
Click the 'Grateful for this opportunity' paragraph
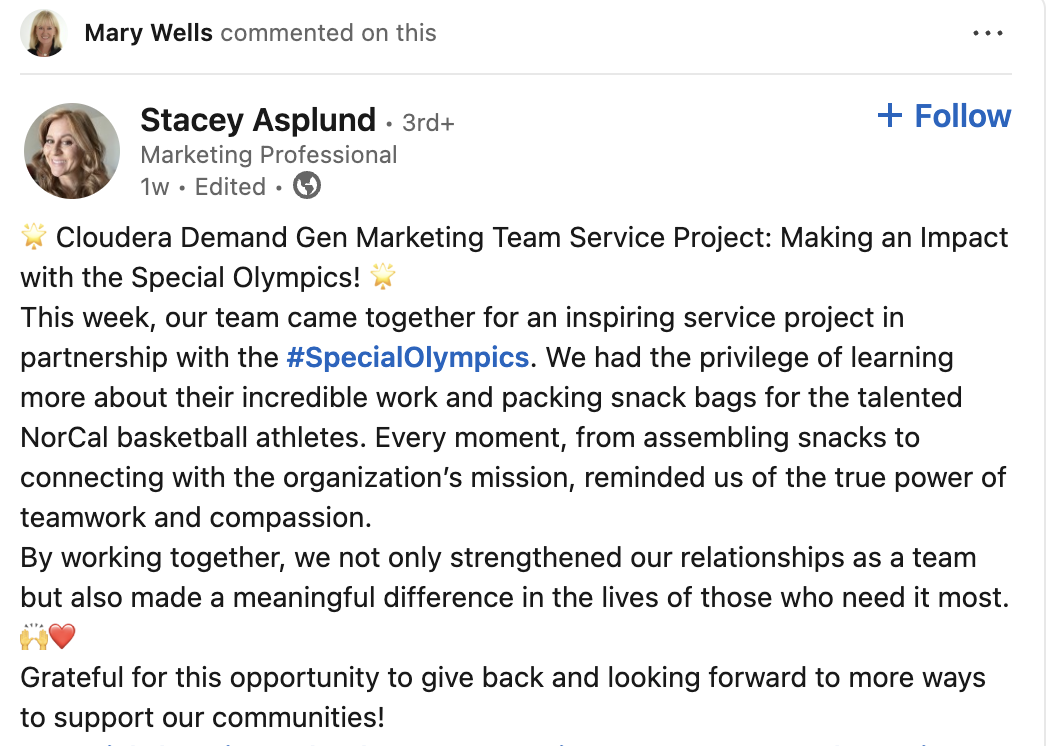pos(502,677)
